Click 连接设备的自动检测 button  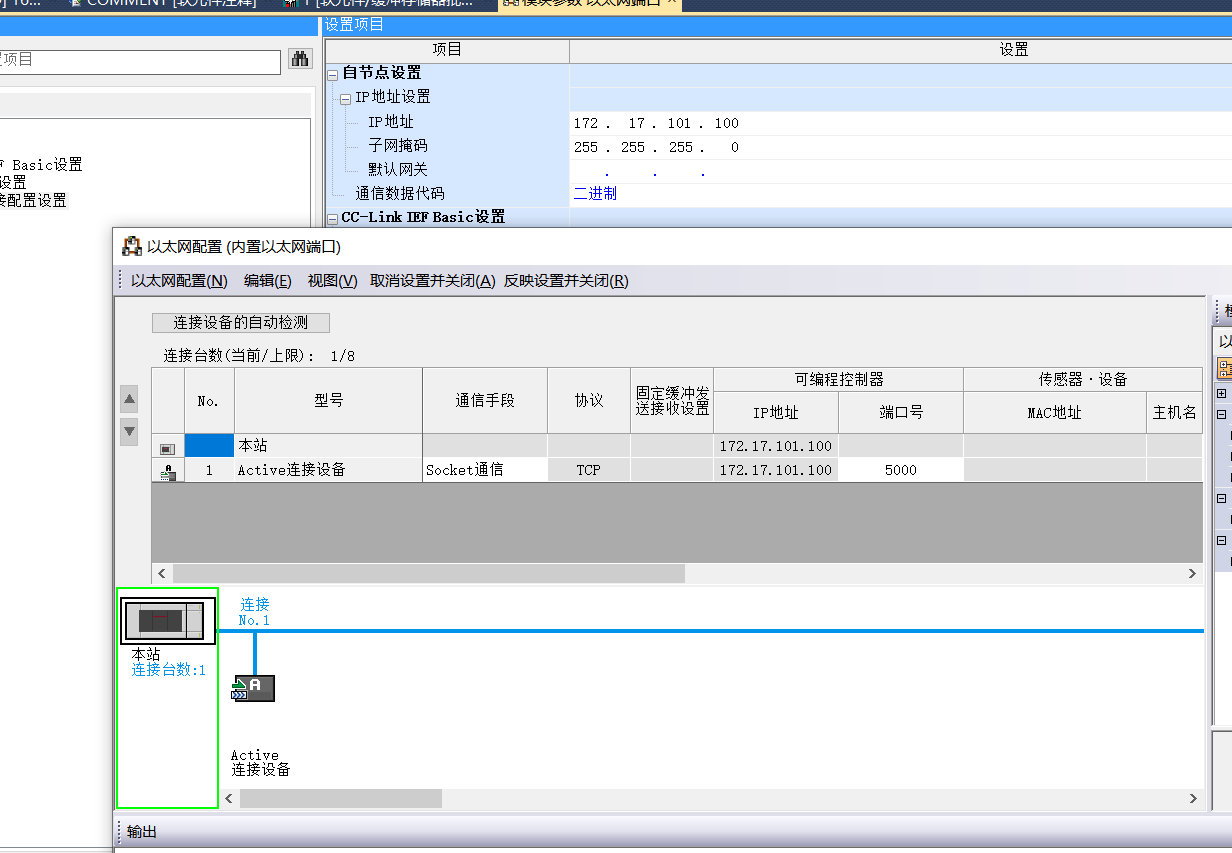tap(240, 323)
